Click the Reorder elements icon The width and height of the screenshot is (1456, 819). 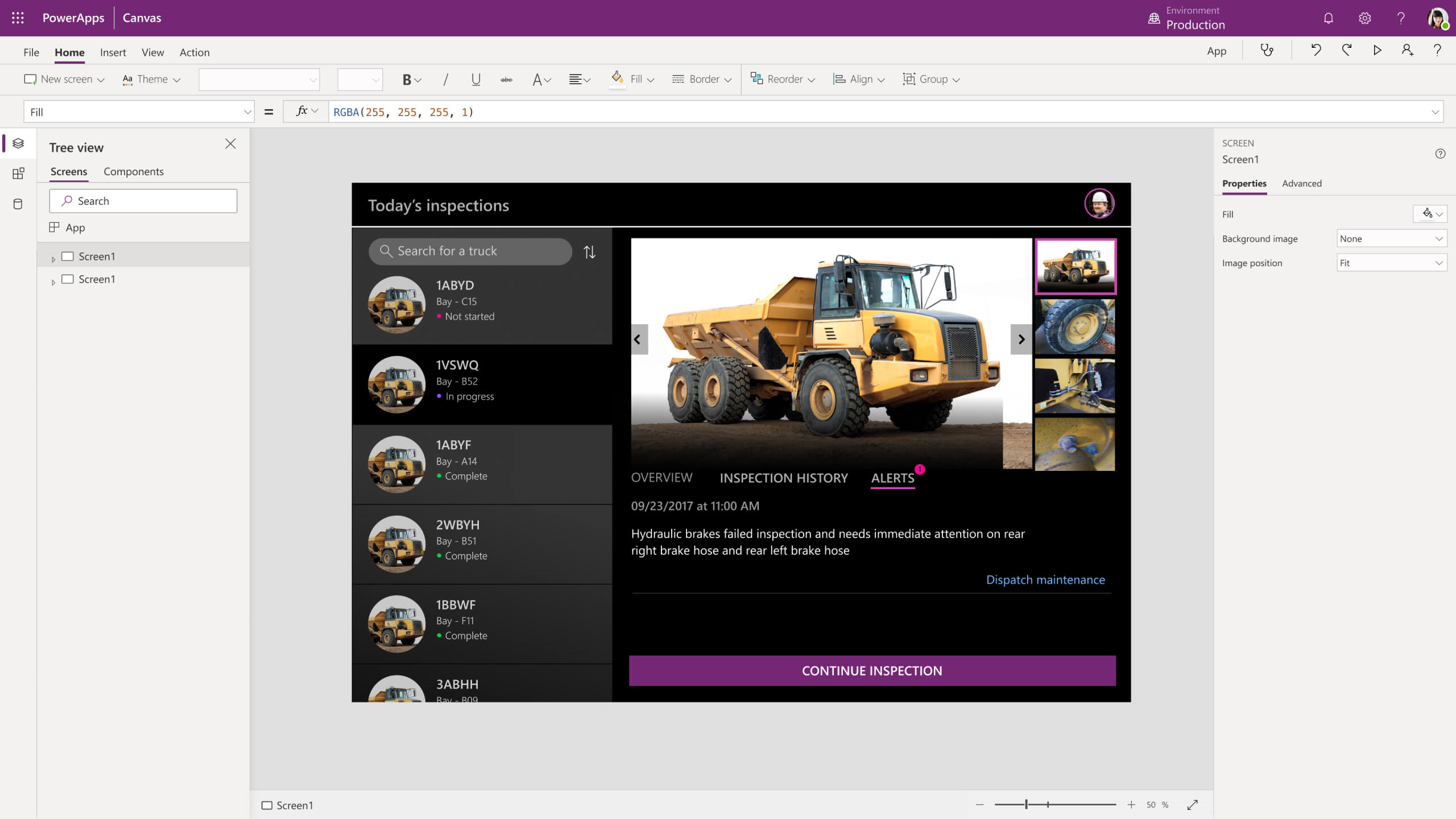[x=756, y=79]
